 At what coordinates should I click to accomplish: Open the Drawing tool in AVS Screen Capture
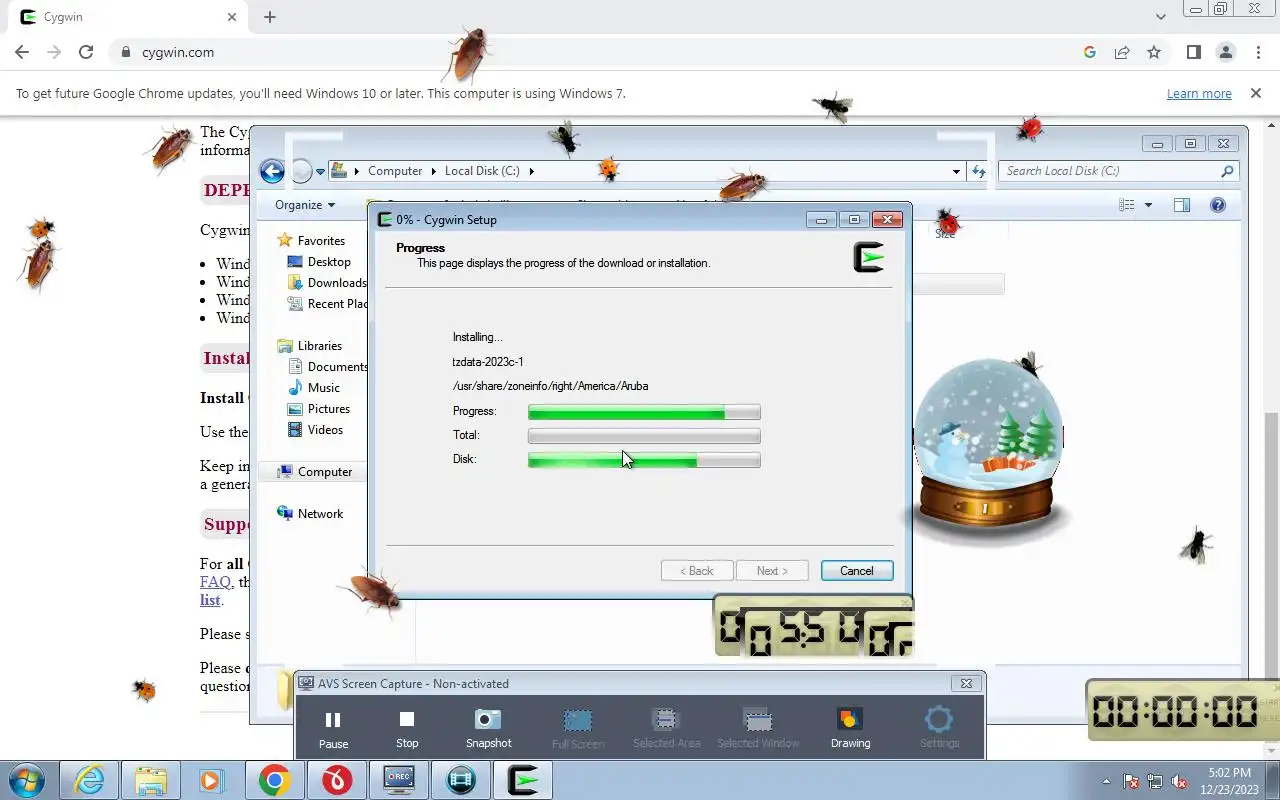click(x=850, y=729)
